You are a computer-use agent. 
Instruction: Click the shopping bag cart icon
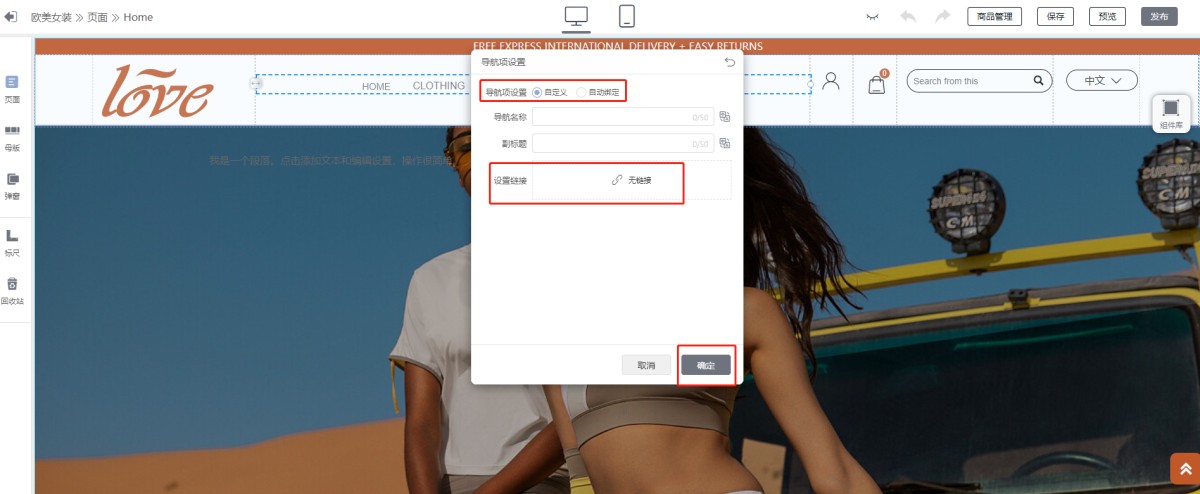(877, 84)
